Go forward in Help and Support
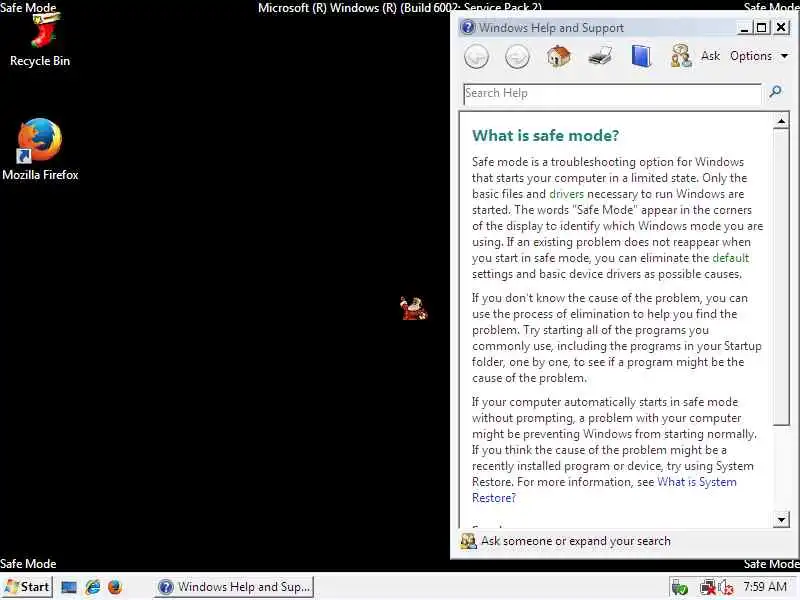The image size is (800, 600). [x=517, y=56]
